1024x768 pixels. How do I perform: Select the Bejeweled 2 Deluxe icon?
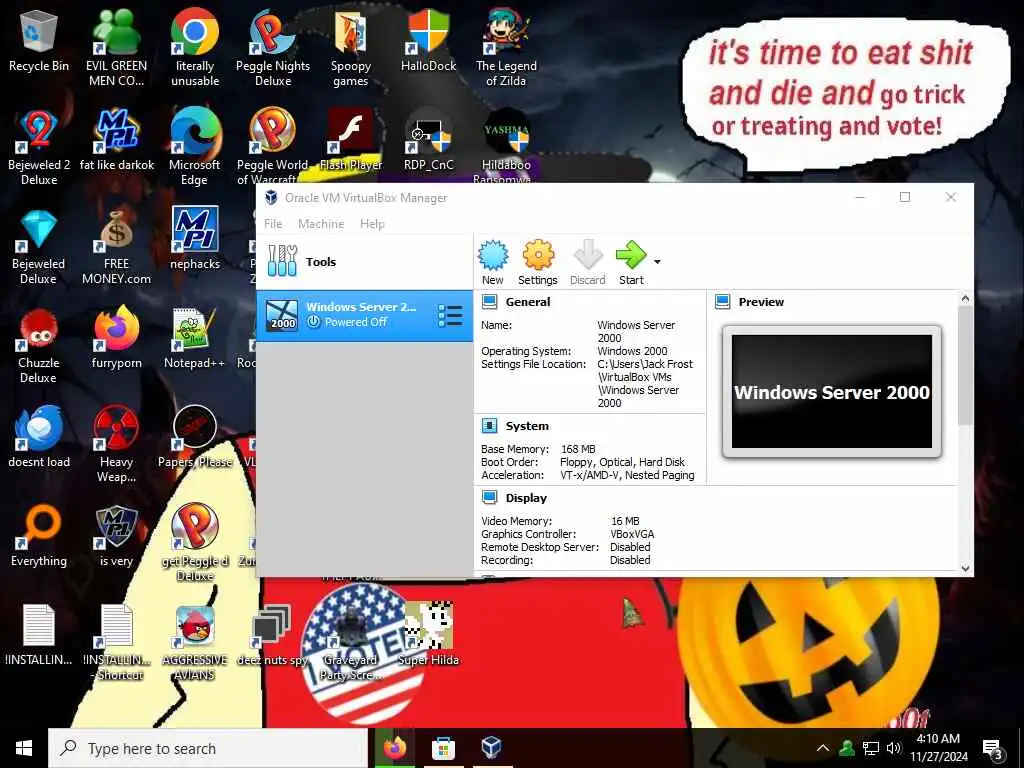click(39, 148)
